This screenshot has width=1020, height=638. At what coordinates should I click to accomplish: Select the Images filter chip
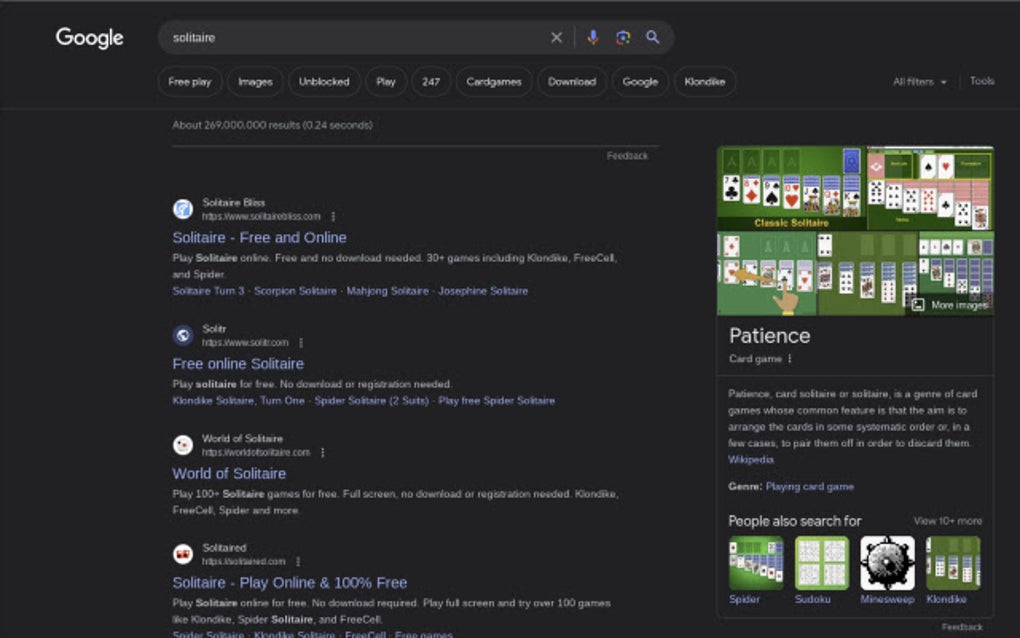pos(255,82)
